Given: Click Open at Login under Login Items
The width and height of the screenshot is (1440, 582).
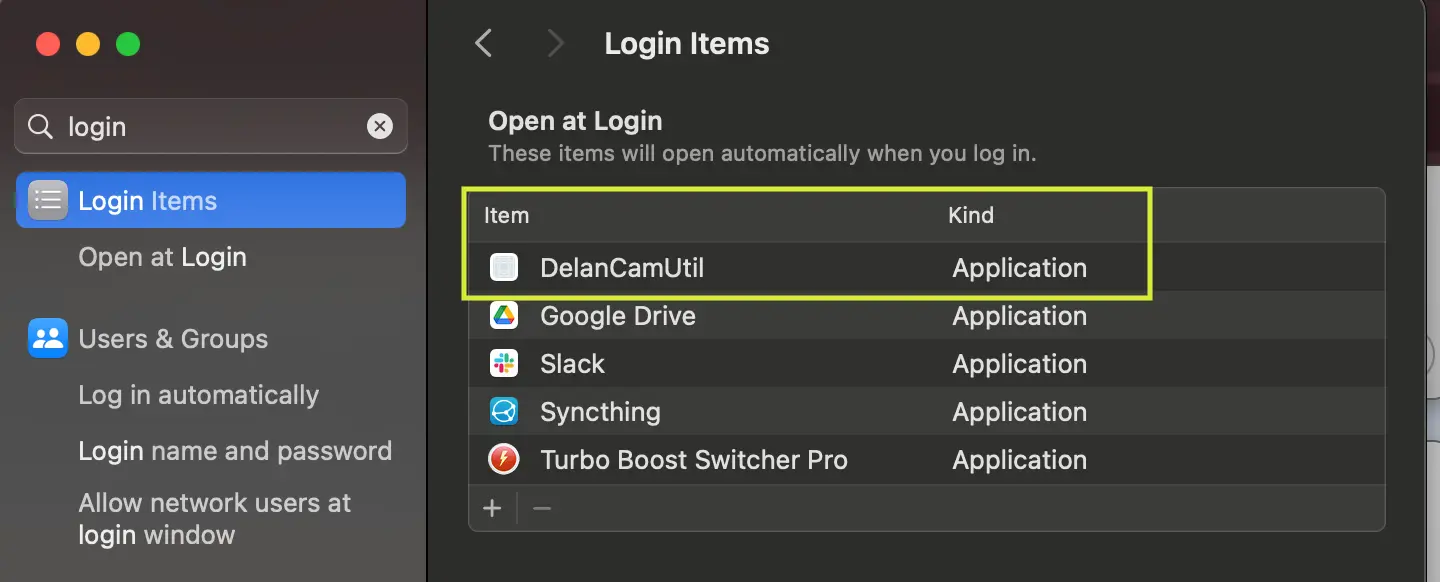Looking at the screenshot, I should click(x=162, y=256).
